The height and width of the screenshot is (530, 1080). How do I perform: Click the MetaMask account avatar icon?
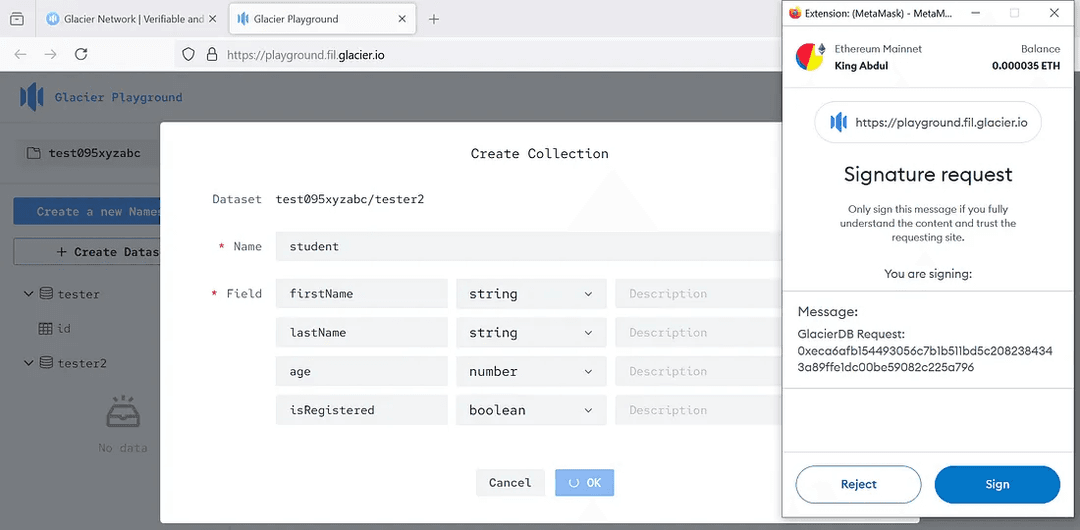click(810, 57)
